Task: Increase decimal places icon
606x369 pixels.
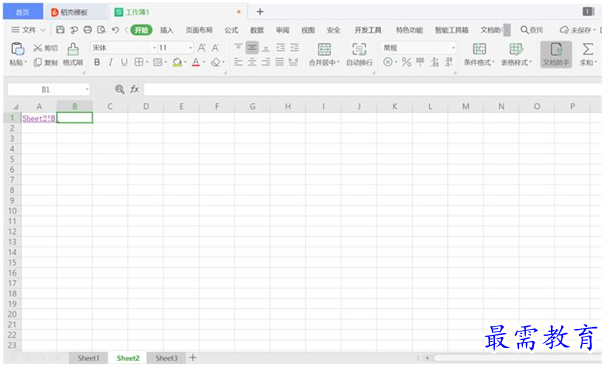Action: 435,62
